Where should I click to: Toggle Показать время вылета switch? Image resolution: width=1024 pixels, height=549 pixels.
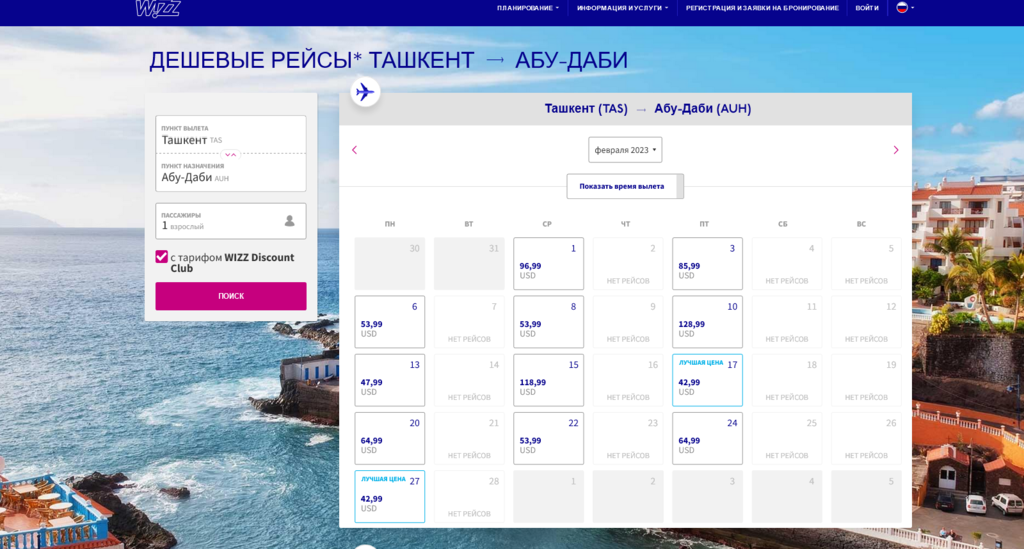coord(625,186)
